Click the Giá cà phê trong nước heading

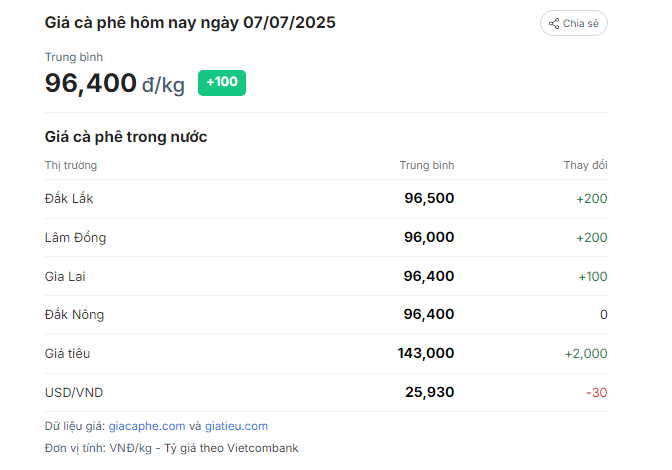click(x=126, y=137)
